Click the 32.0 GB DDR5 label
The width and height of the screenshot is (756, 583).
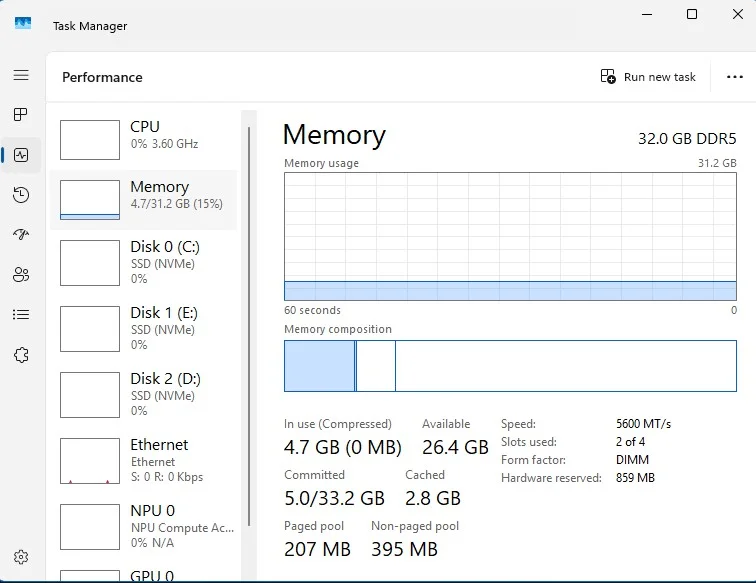[x=687, y=139]
